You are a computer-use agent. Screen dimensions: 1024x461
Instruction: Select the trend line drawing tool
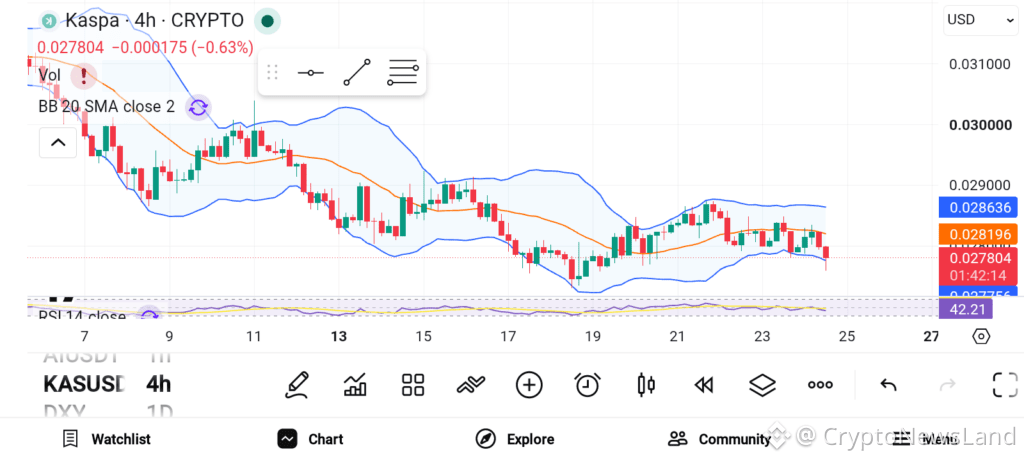click(357, 72)
